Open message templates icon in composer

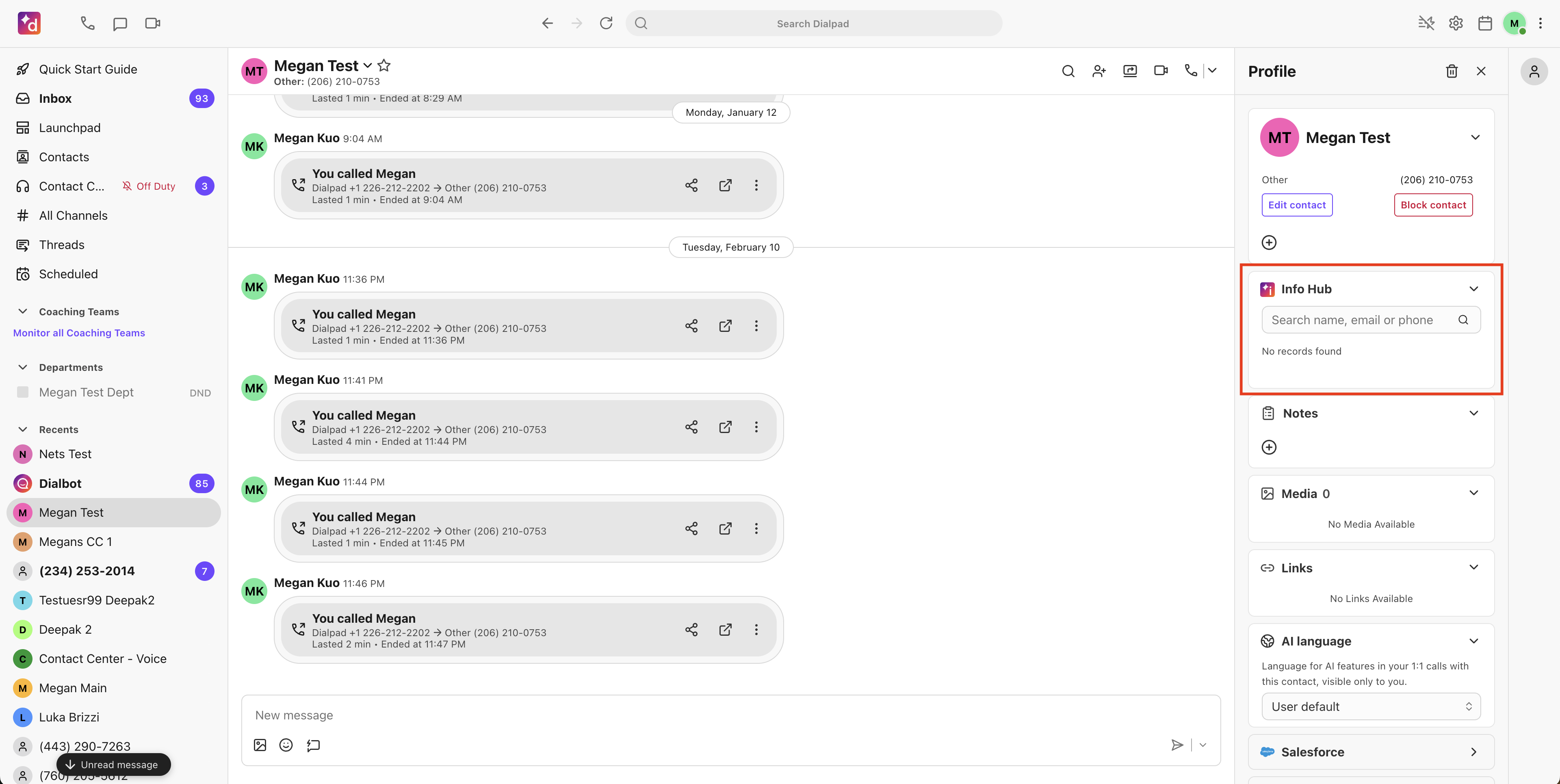tap(313, 745)
